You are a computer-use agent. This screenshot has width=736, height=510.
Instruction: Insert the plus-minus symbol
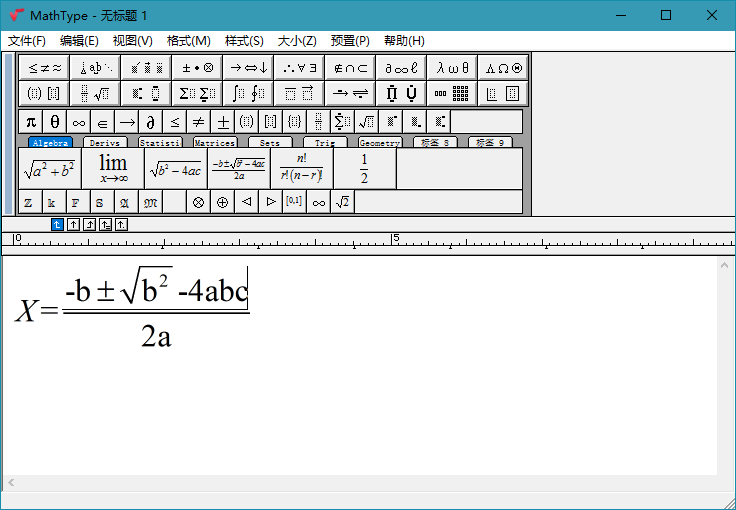[x=223, y=122]
